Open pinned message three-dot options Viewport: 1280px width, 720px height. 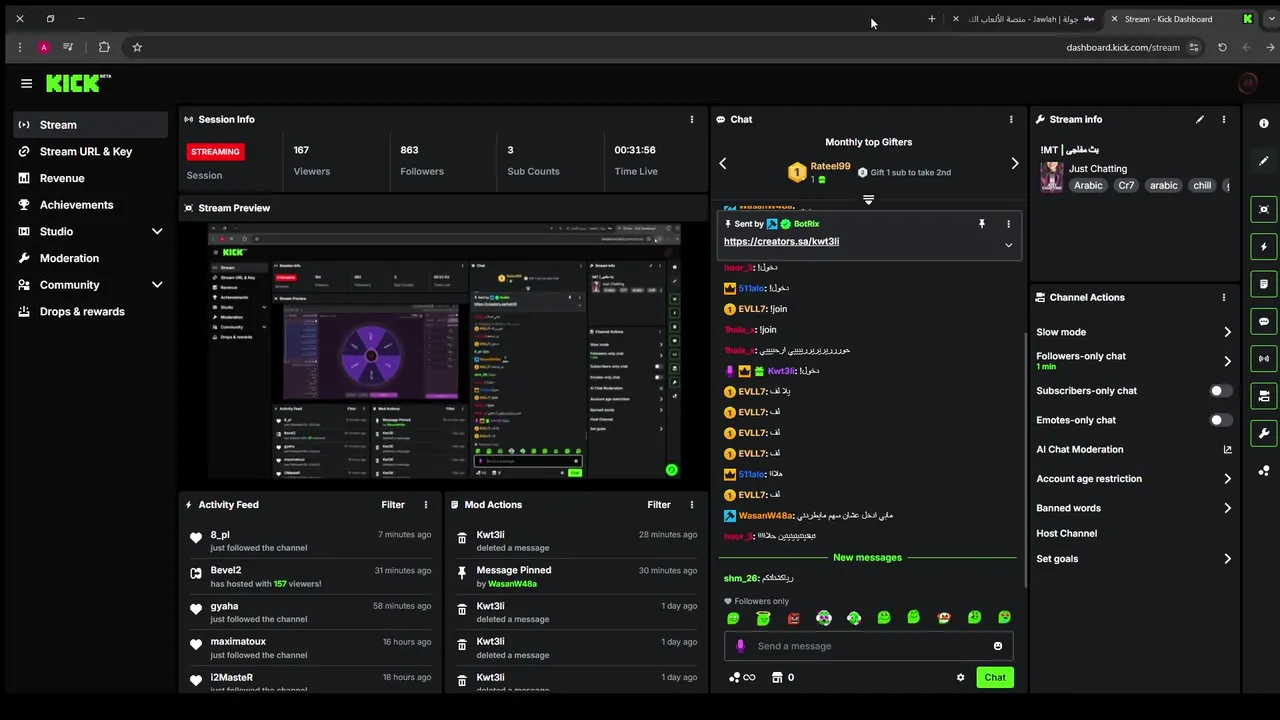point(1008,224)
